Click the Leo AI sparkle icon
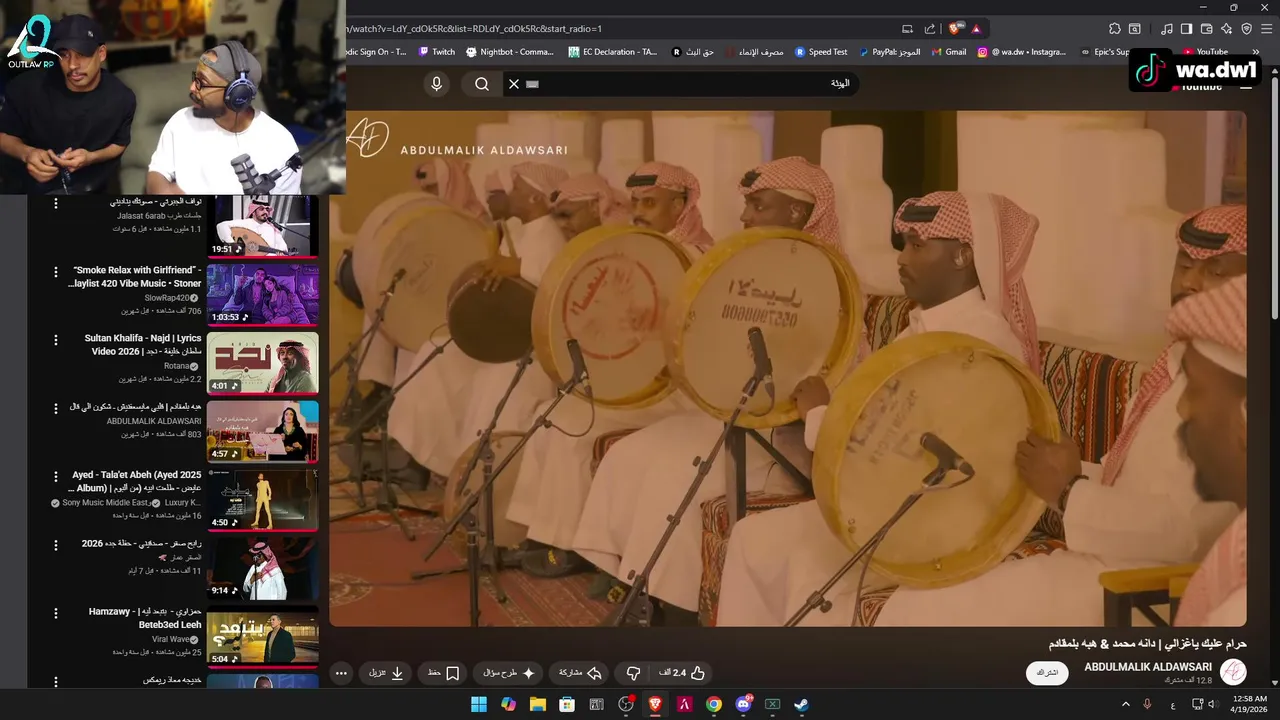This screenshot has width=1280, height=720. point(1227,29)
